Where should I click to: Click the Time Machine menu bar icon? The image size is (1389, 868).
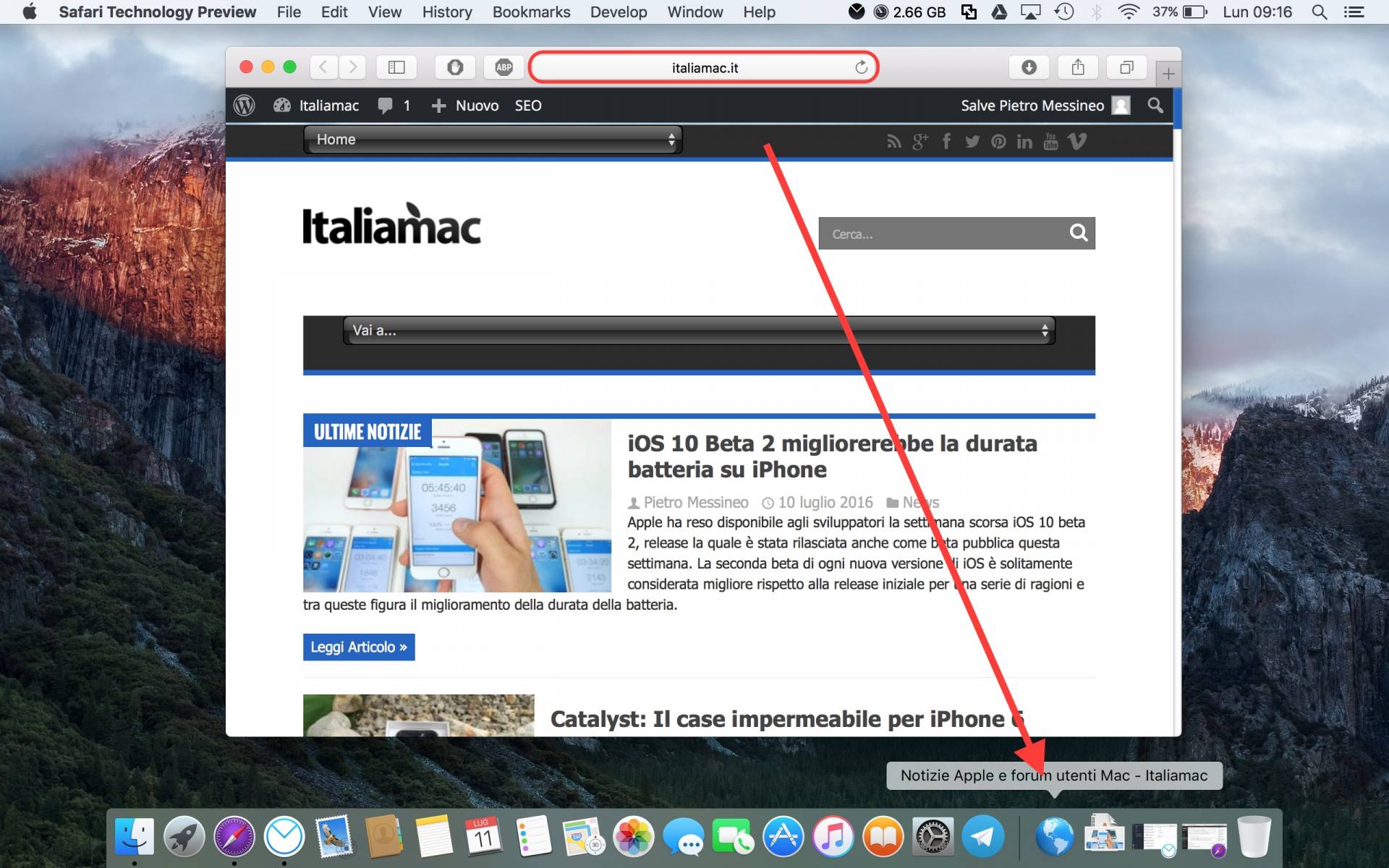[x=1063, y=12]
